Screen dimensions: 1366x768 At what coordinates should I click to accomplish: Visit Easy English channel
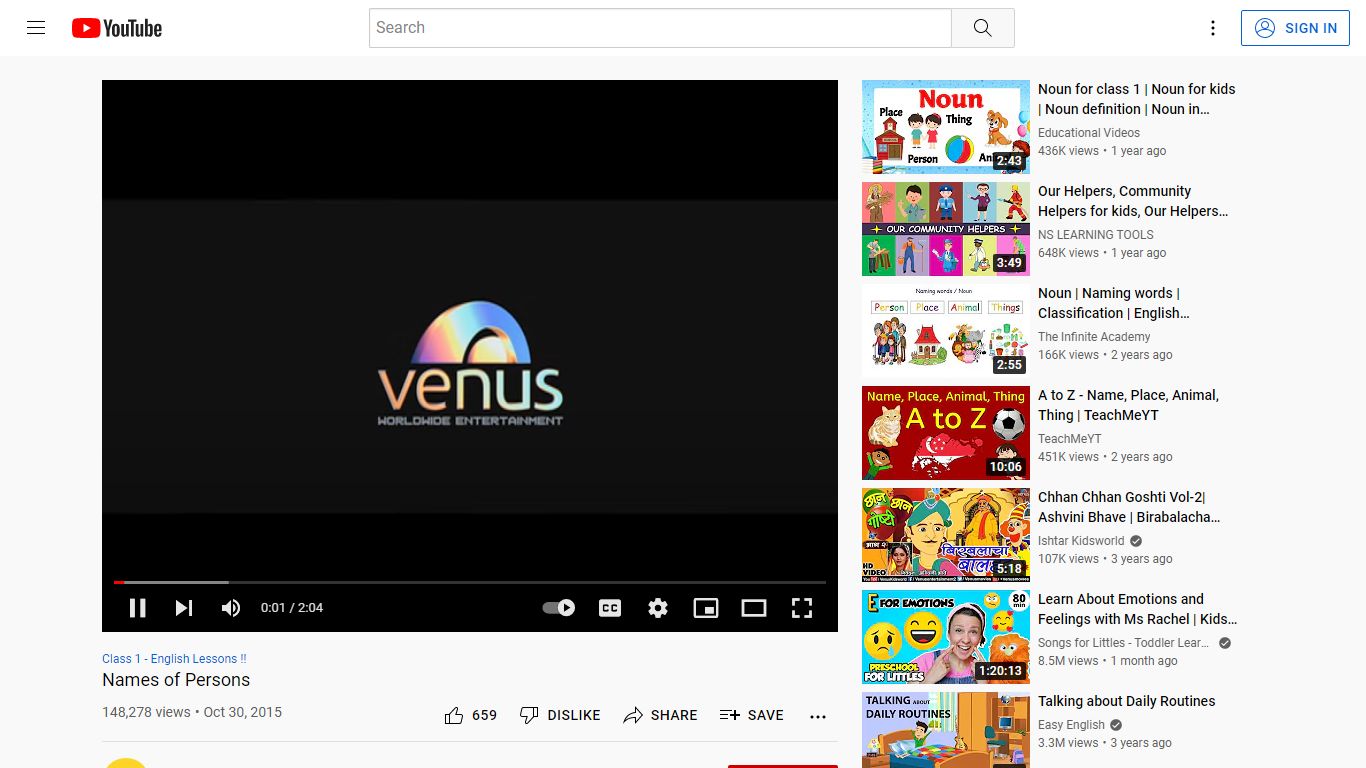pyautogui.click(x=1072, y=724)
